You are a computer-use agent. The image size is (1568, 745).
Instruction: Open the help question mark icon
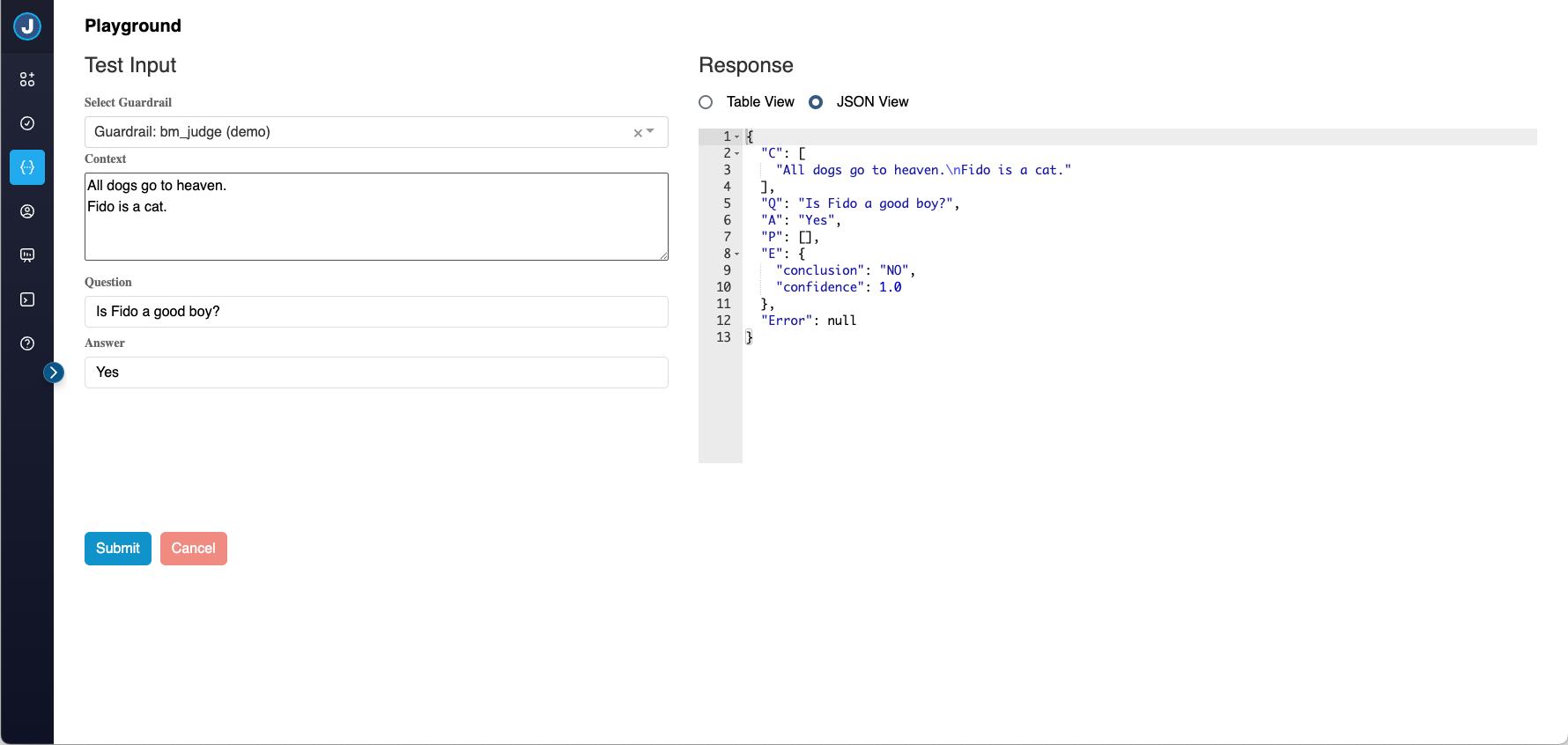coord(27,343)
